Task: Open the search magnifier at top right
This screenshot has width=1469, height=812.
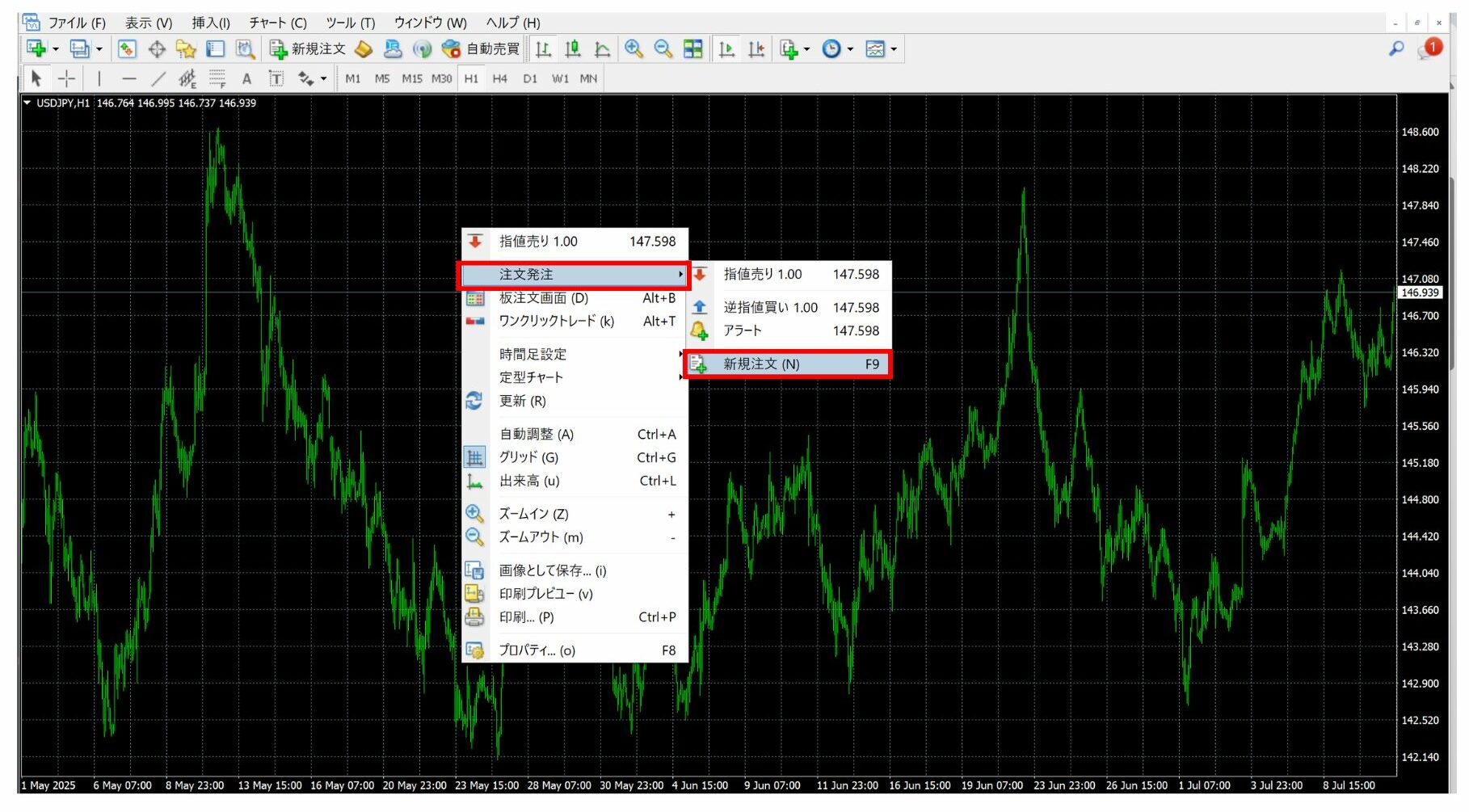Action: (x=1395, y=48)
